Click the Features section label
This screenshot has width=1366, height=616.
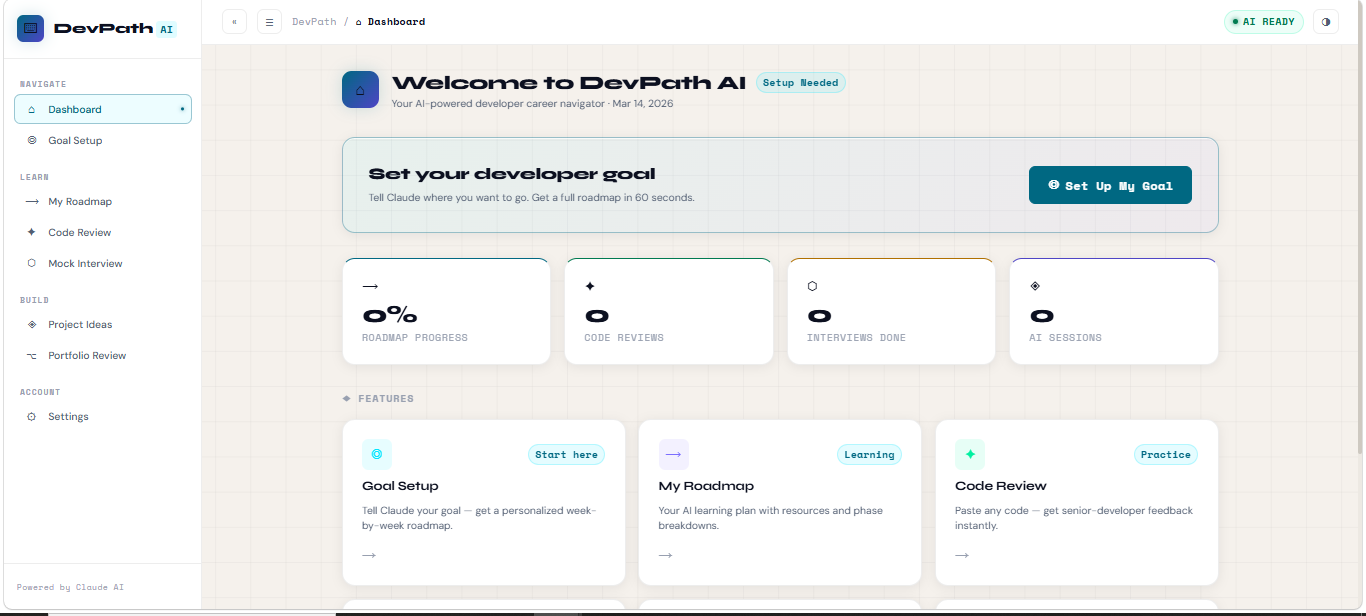[386, 398]
